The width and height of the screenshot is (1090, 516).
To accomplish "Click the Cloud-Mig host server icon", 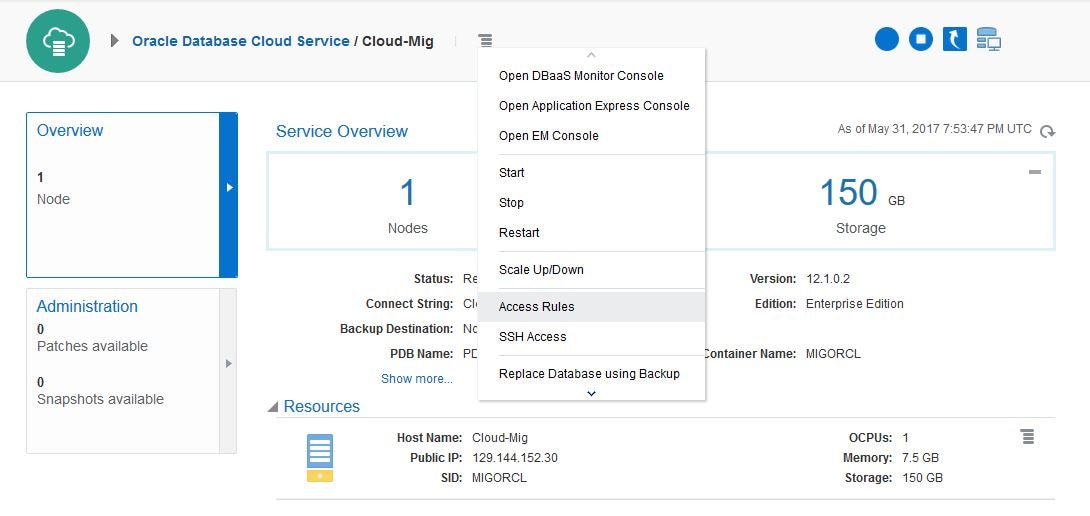I will coord(320,458).
